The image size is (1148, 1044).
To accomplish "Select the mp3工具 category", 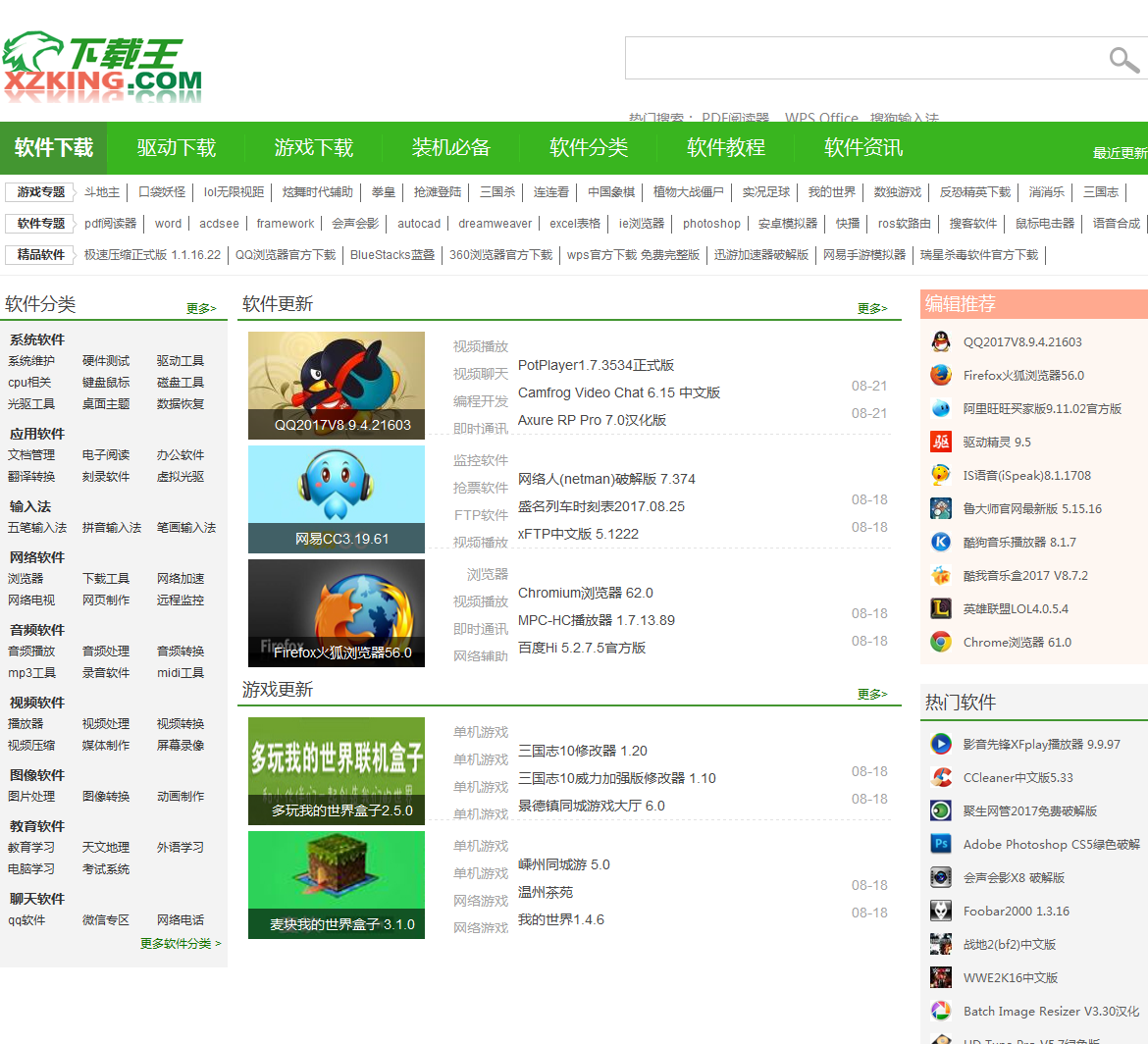I will [x=31, y=673].
